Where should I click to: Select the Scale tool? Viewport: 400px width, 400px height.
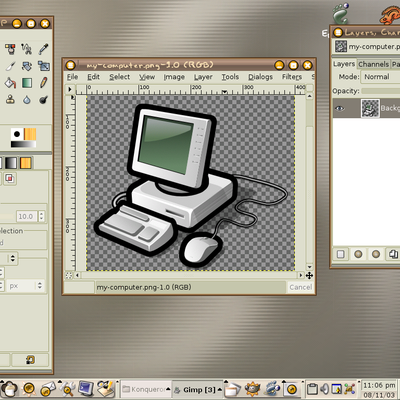[43, 66]
